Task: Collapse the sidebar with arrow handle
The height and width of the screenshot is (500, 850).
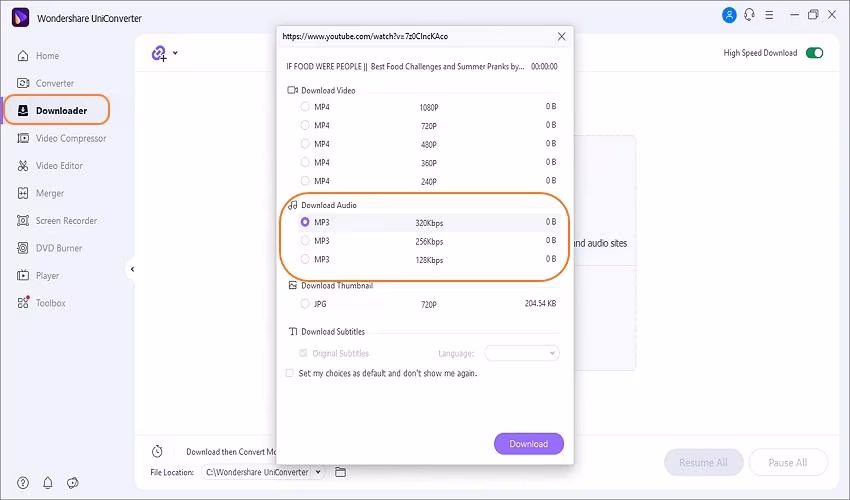Action: click(132, 268)
